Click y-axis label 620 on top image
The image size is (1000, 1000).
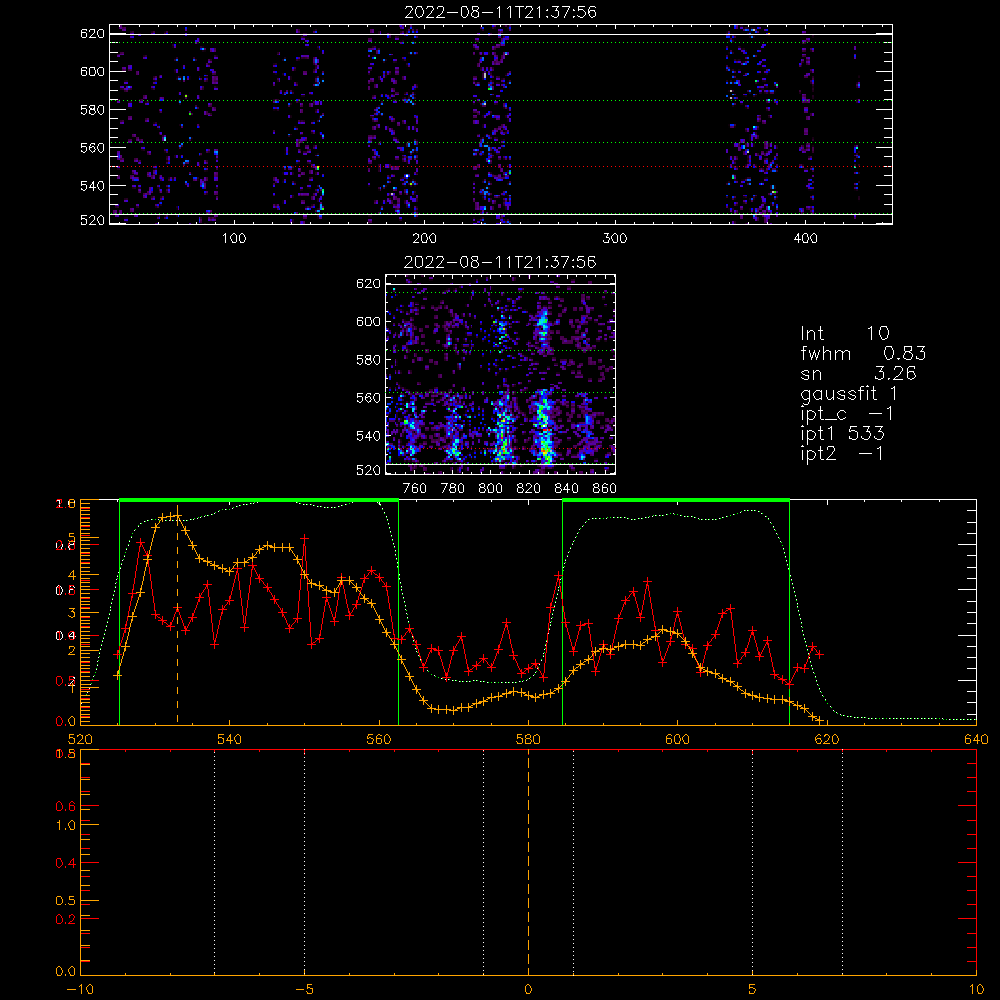tap(92, 33)
